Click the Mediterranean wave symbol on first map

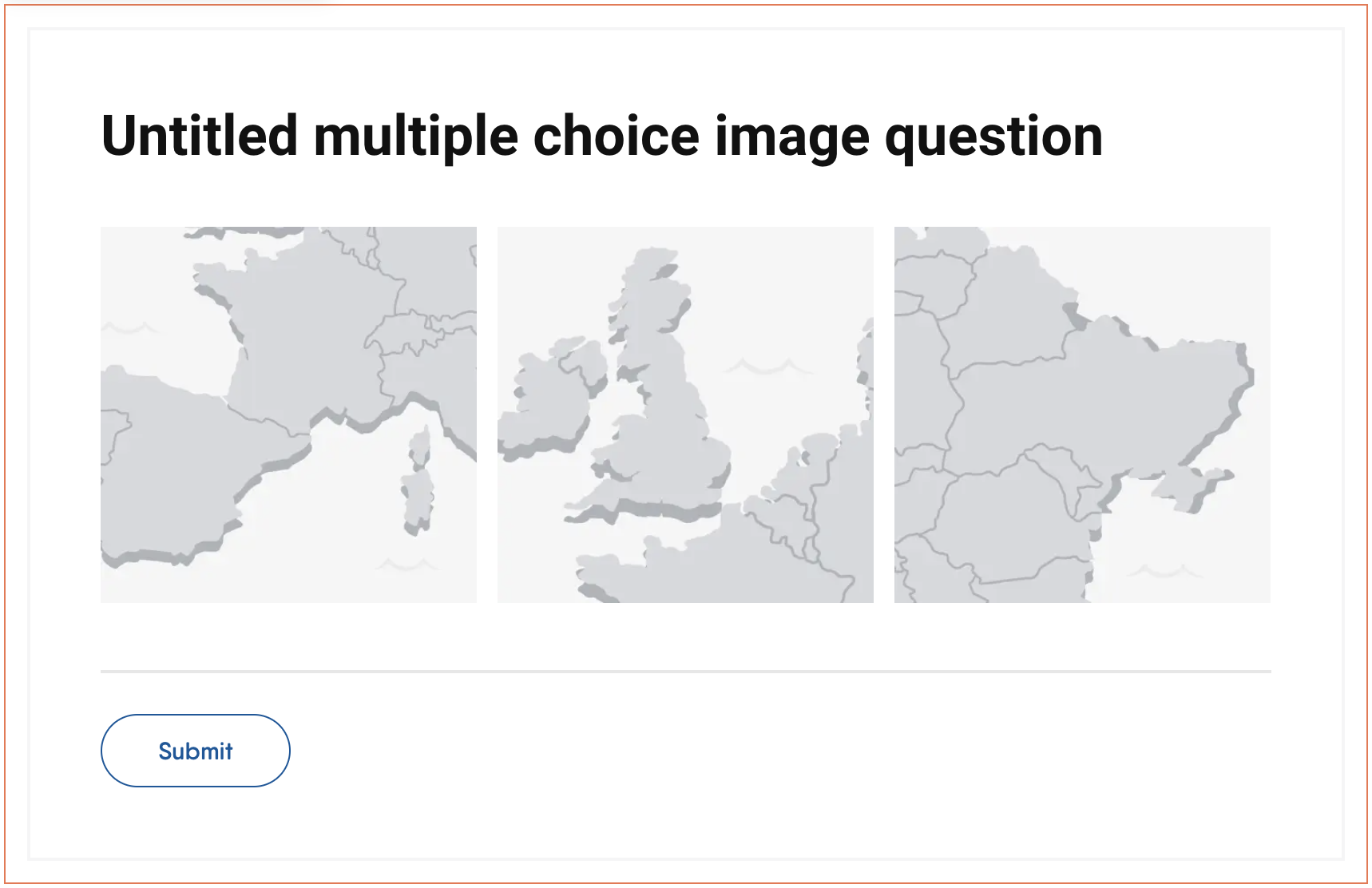pyautogui.click(x=406, y=565)
